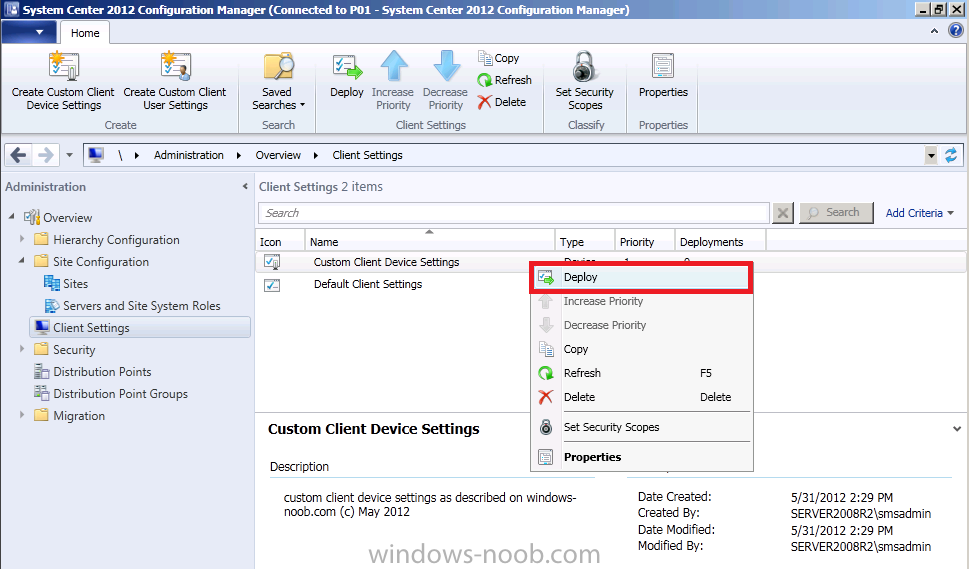Viewport: 969px width, 569px height.
Task: Click Delete in the ribbon
Action: pyautogui.click(x=502, y=102)
